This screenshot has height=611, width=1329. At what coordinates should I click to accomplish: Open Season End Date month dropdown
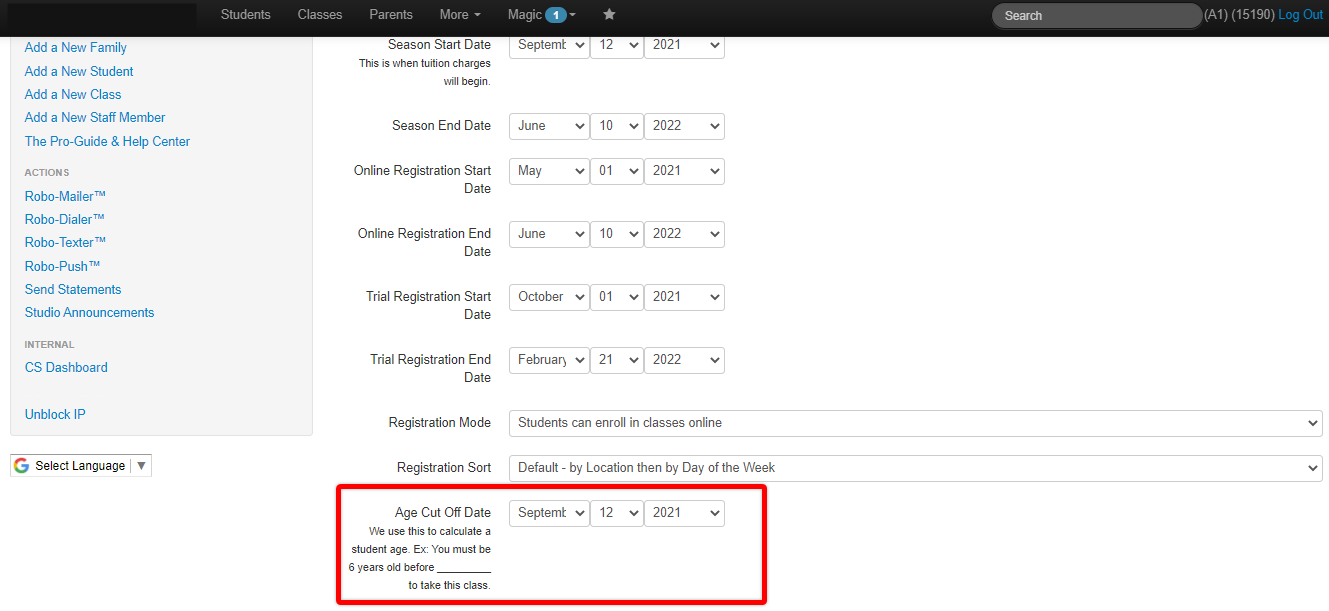[x=549, y=126]
